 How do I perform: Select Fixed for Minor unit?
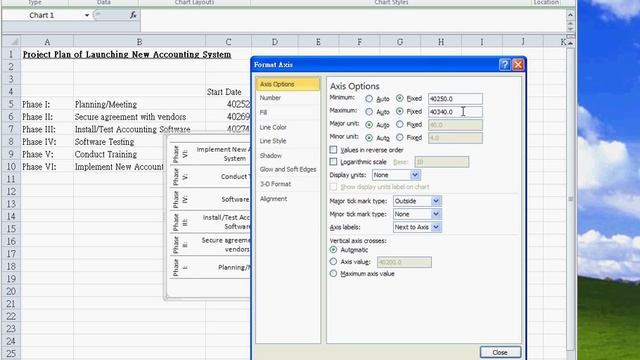pyautogui.click(x=400, y=138)
